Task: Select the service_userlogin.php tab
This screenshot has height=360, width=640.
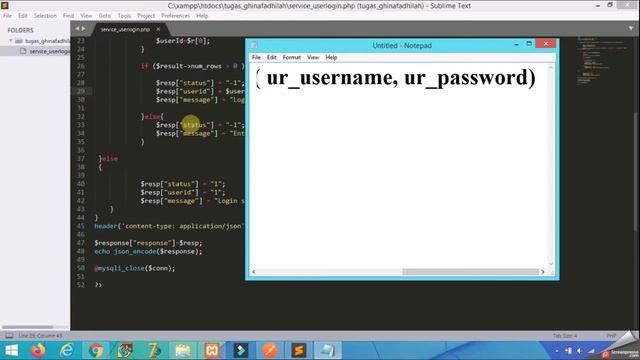Action: 125,29
